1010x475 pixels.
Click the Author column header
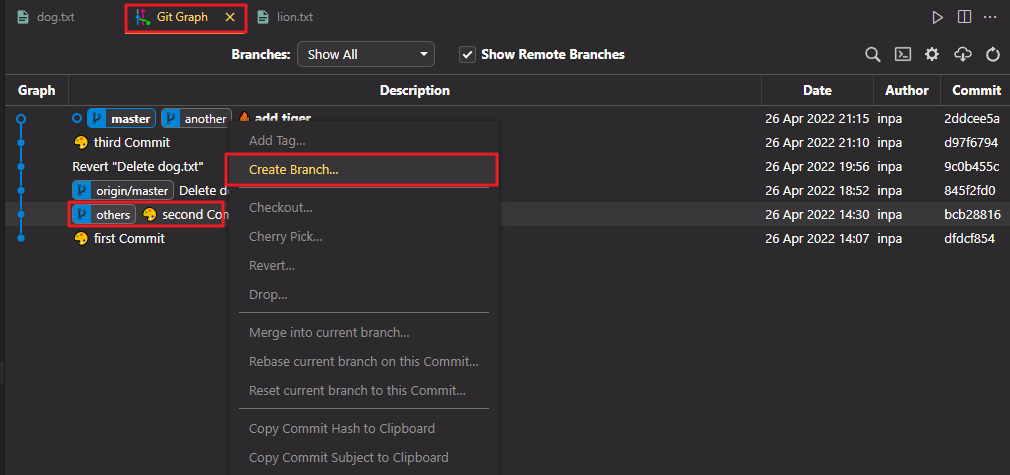(x=907, y=90)
